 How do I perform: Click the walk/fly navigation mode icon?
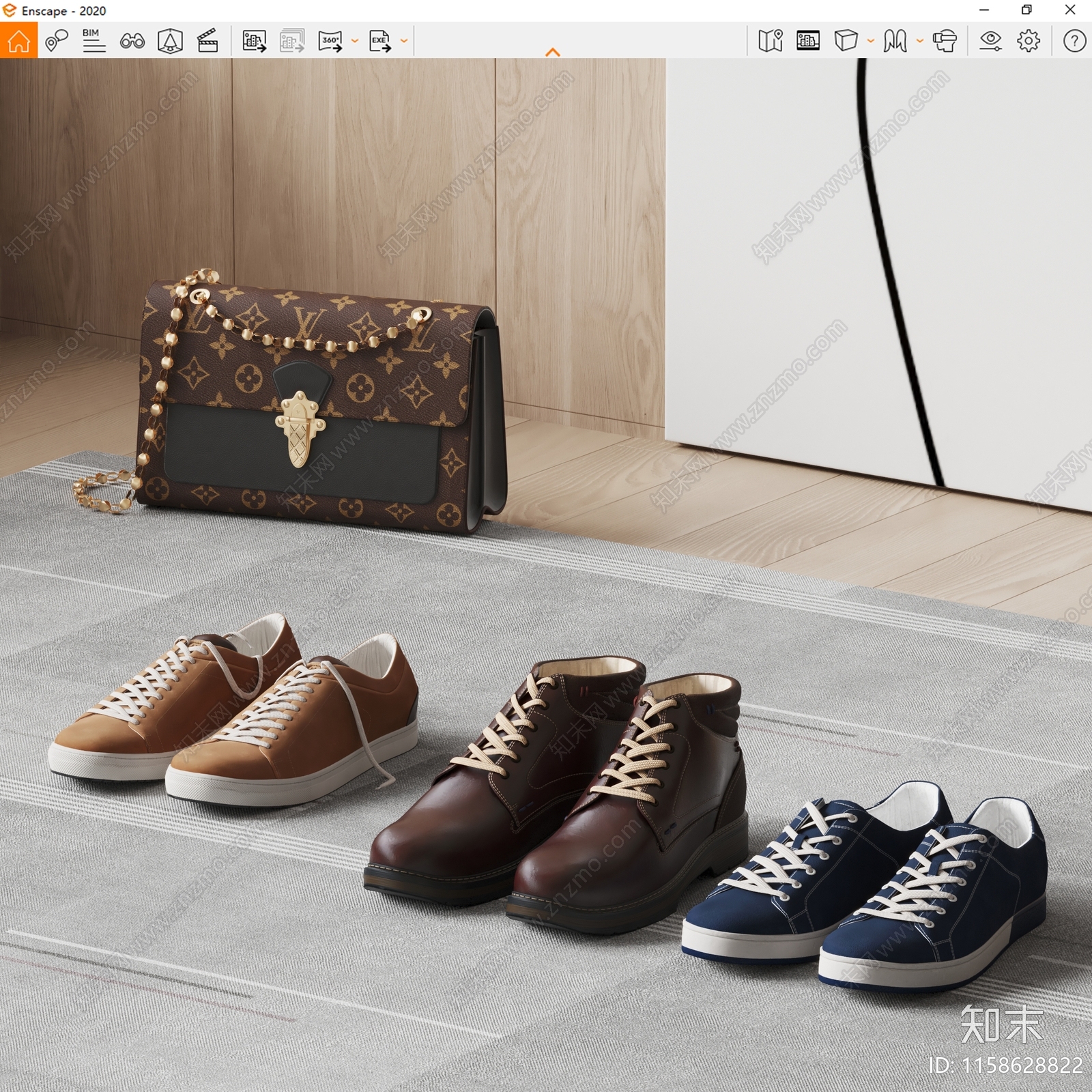click(895, 41)
